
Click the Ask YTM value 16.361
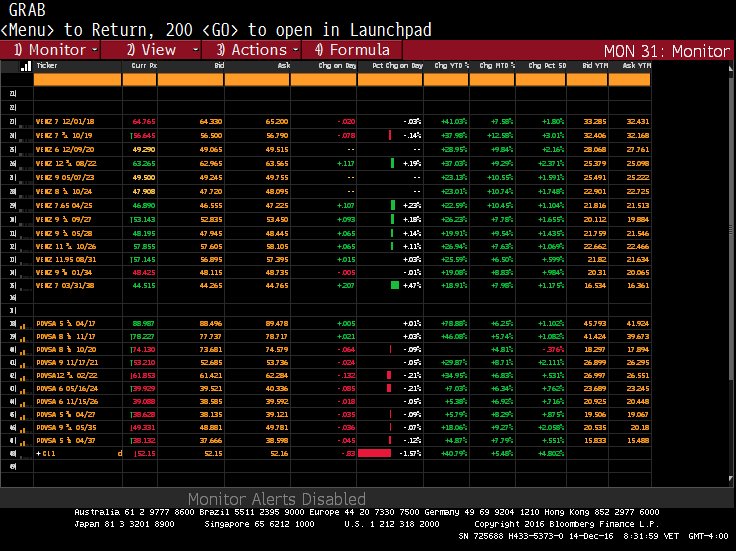[638, 285]
